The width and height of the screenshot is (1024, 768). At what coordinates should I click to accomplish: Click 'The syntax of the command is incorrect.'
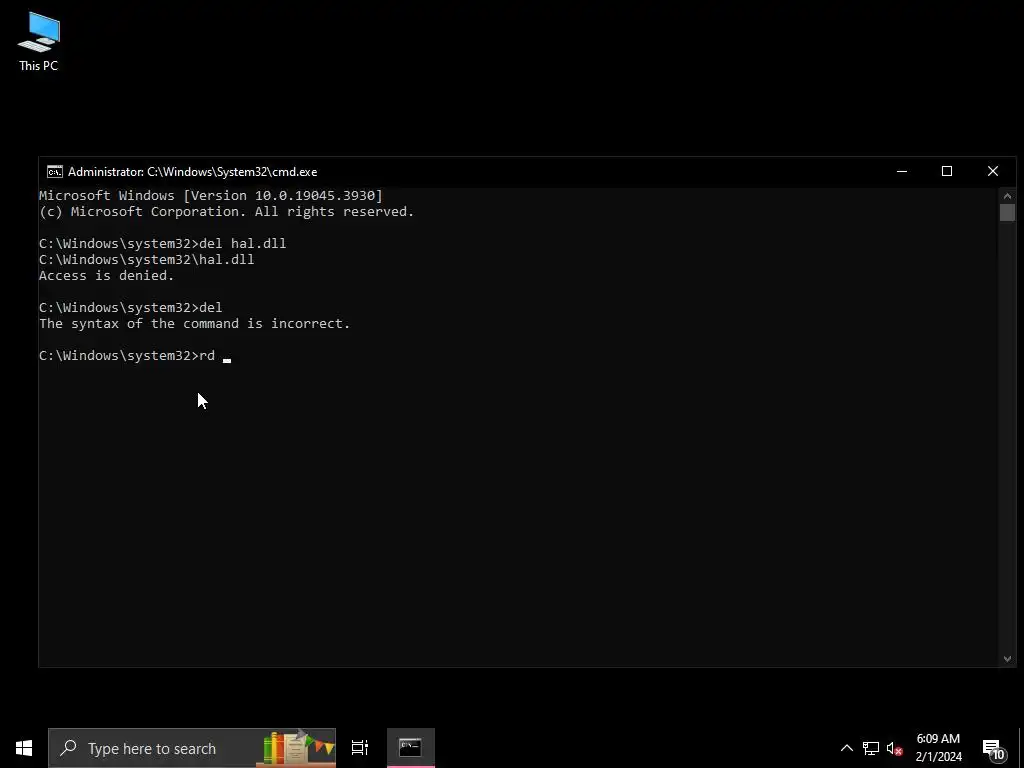coord(195,324)
